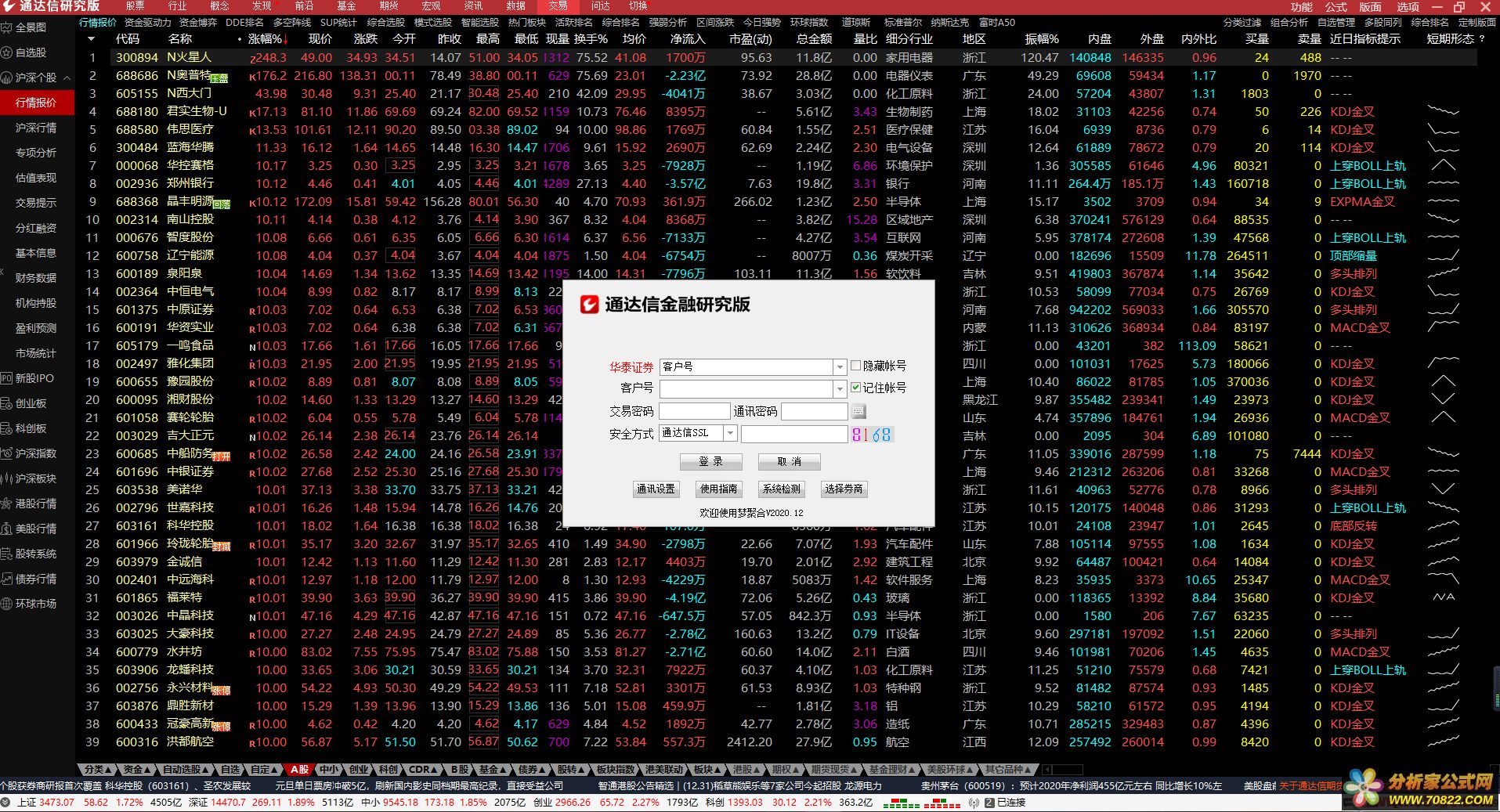Open 环球市场 global markets in left sidebar

(35, 604)
